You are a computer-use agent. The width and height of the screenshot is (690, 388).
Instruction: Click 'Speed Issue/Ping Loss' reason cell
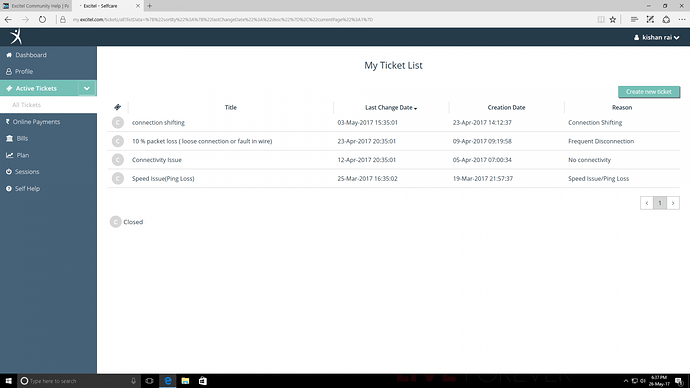click(x=598, y=178)
